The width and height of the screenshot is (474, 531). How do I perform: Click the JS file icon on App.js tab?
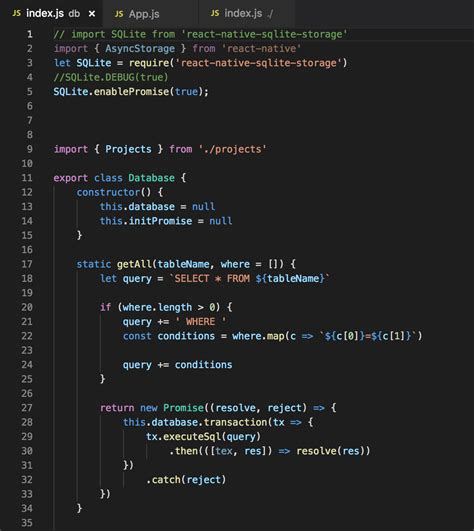tap(119, 14)
